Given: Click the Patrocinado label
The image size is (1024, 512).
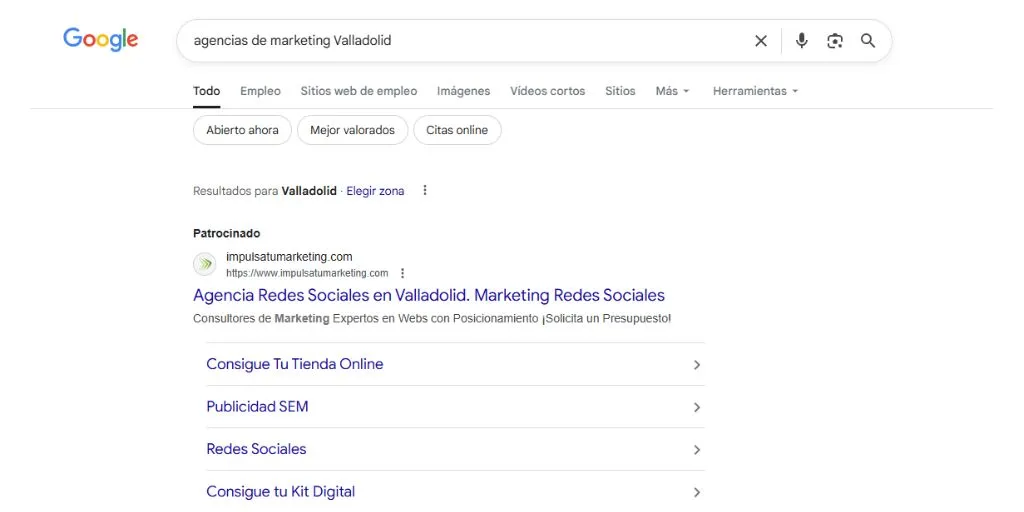Looking at the screenshot, I should [x=227, y=233].
